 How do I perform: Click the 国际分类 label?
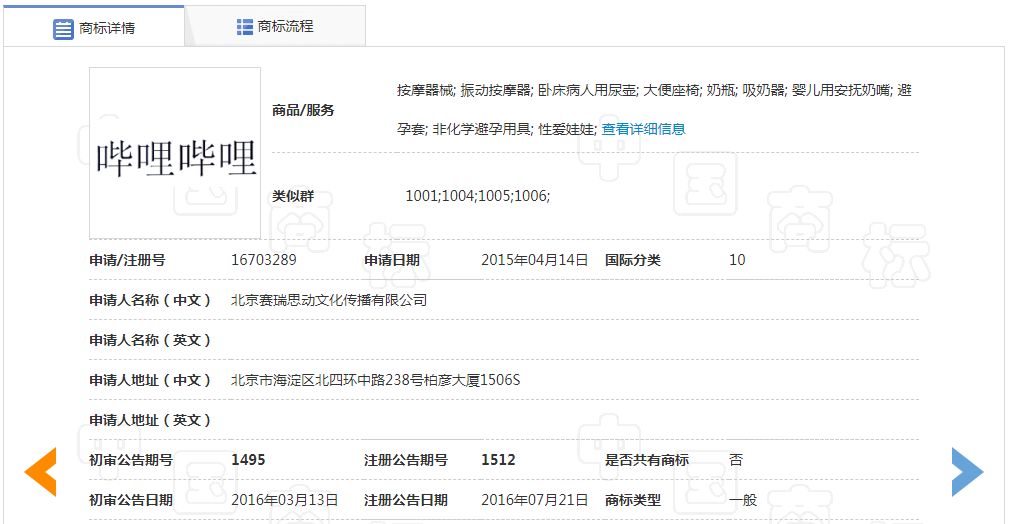(633, 261)
